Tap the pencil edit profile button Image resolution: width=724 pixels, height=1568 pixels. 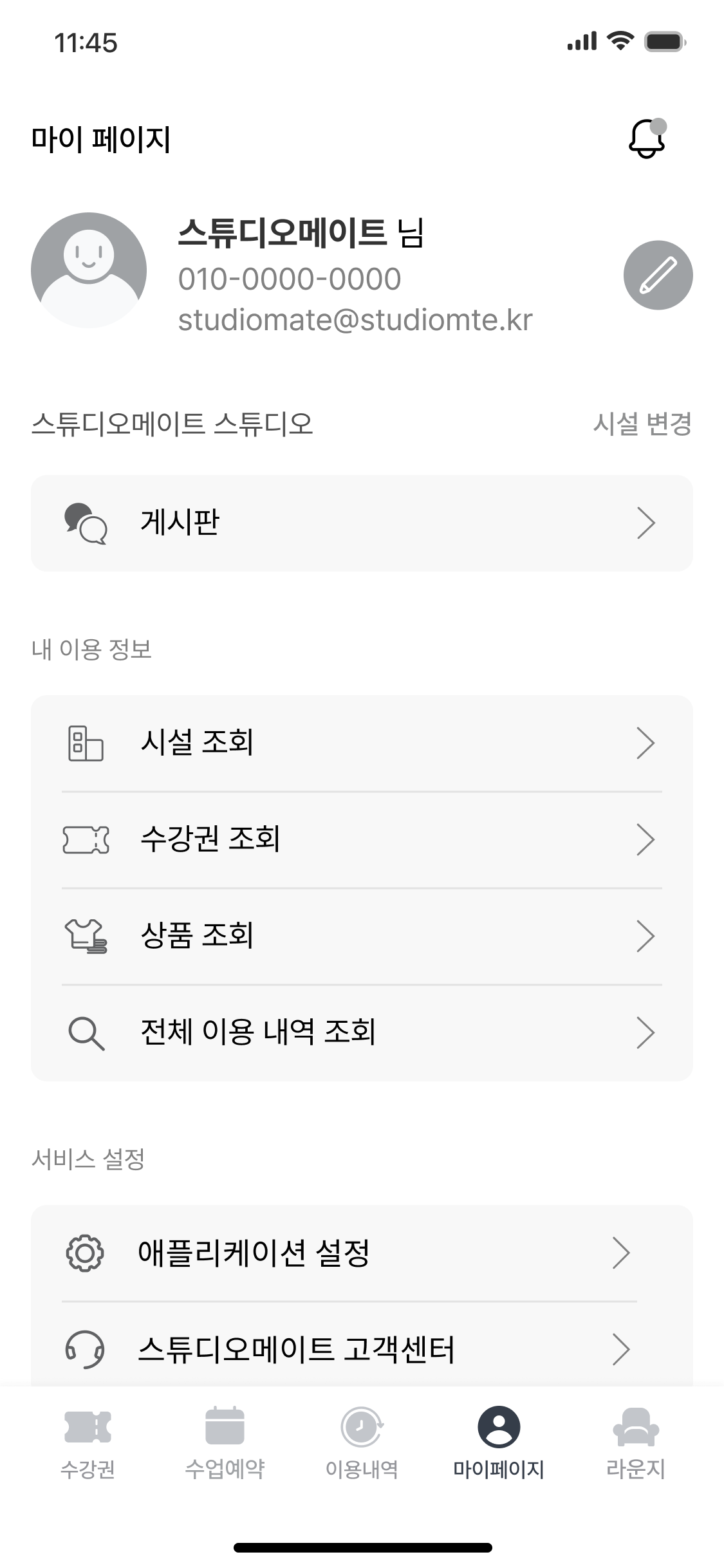click(658, 275)
